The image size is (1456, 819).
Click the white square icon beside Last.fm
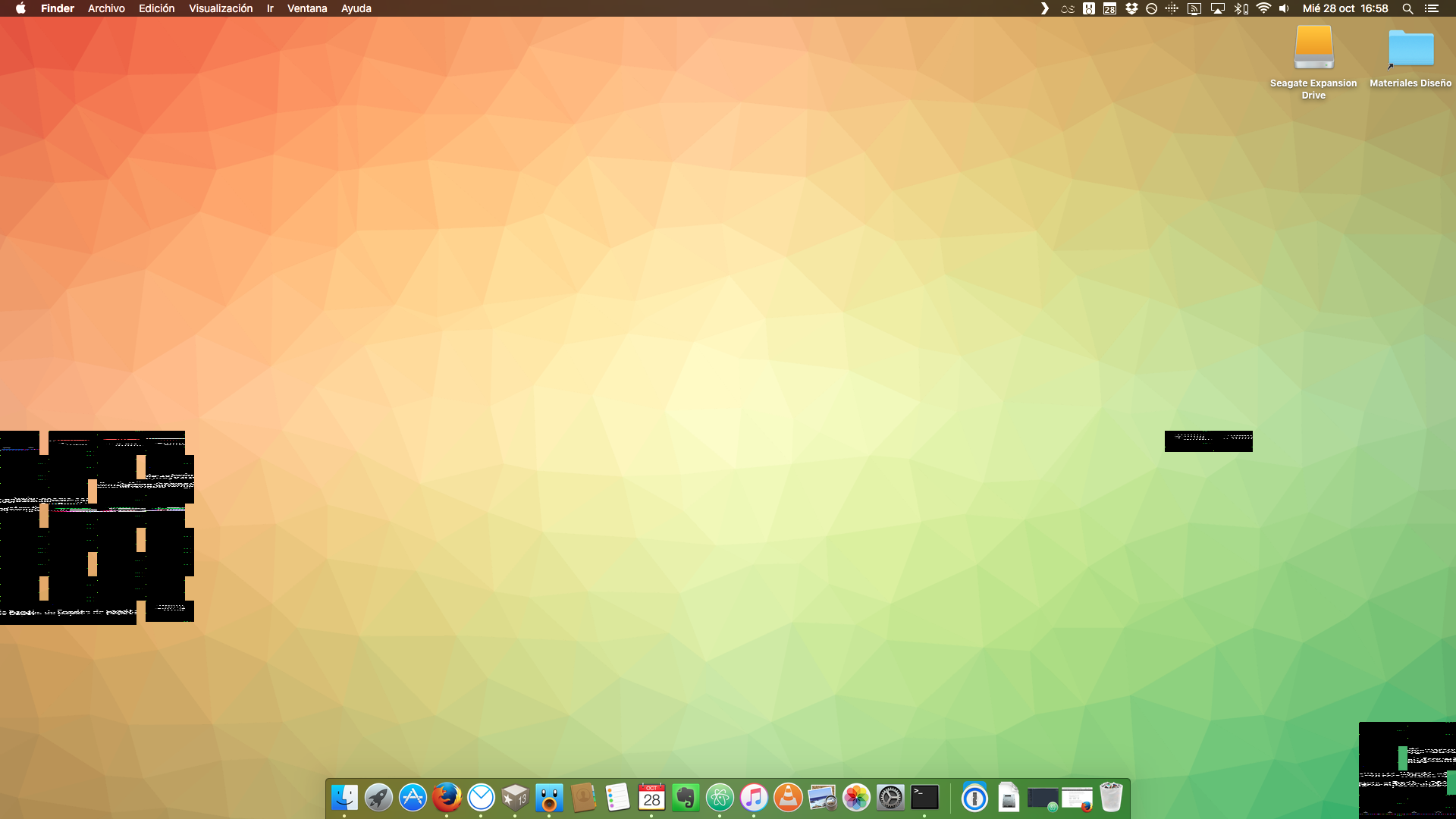pos(1089,8)
